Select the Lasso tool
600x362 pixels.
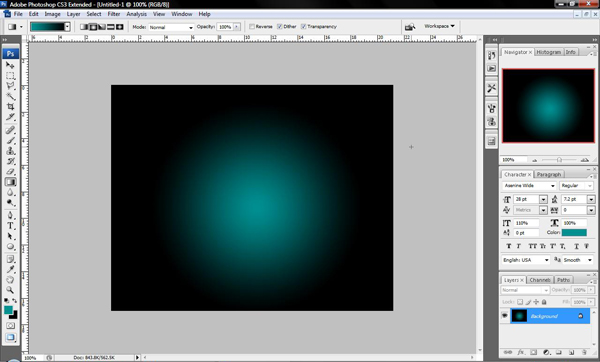coord(10,86)
